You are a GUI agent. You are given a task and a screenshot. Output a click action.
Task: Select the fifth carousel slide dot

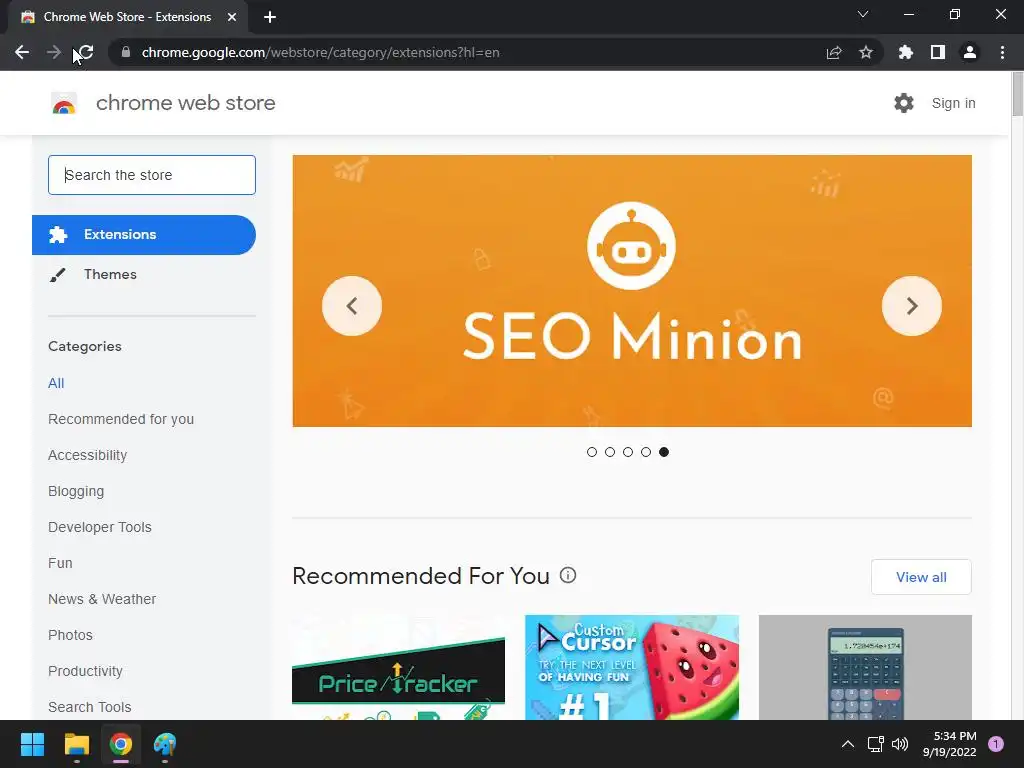point(664,452)
